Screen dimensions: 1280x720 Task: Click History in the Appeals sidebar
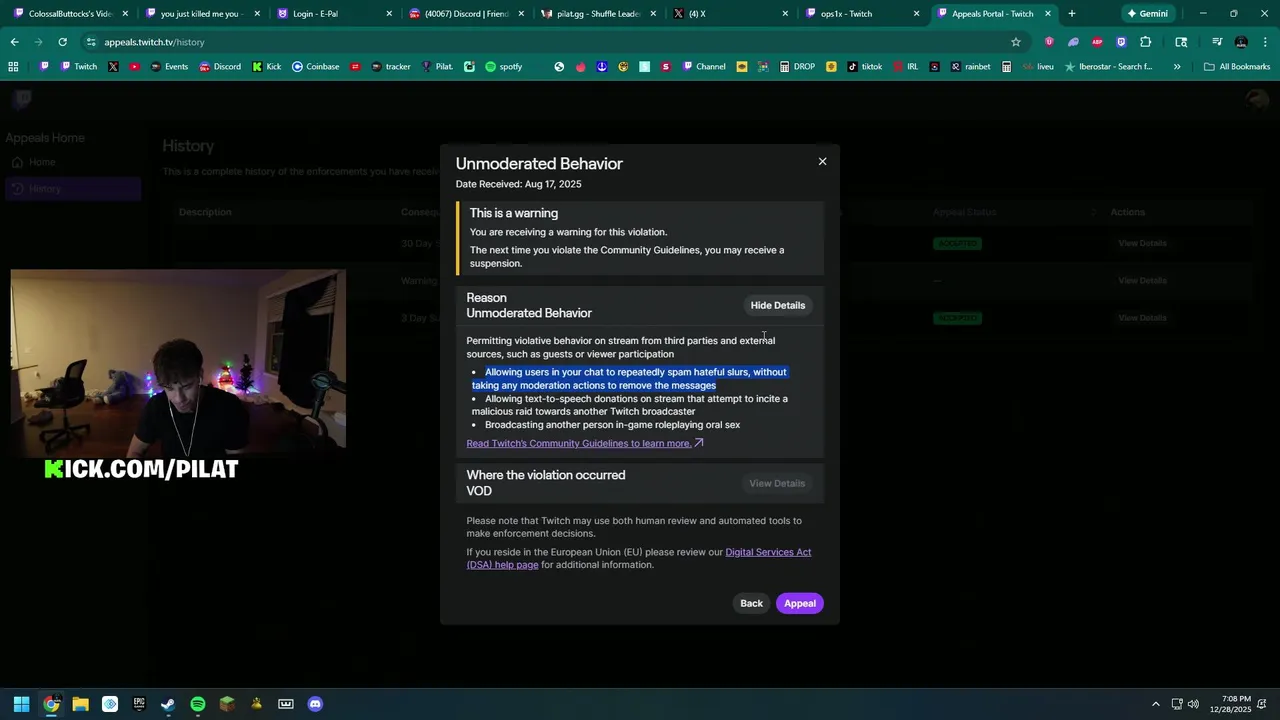click(x=72, y=189)
